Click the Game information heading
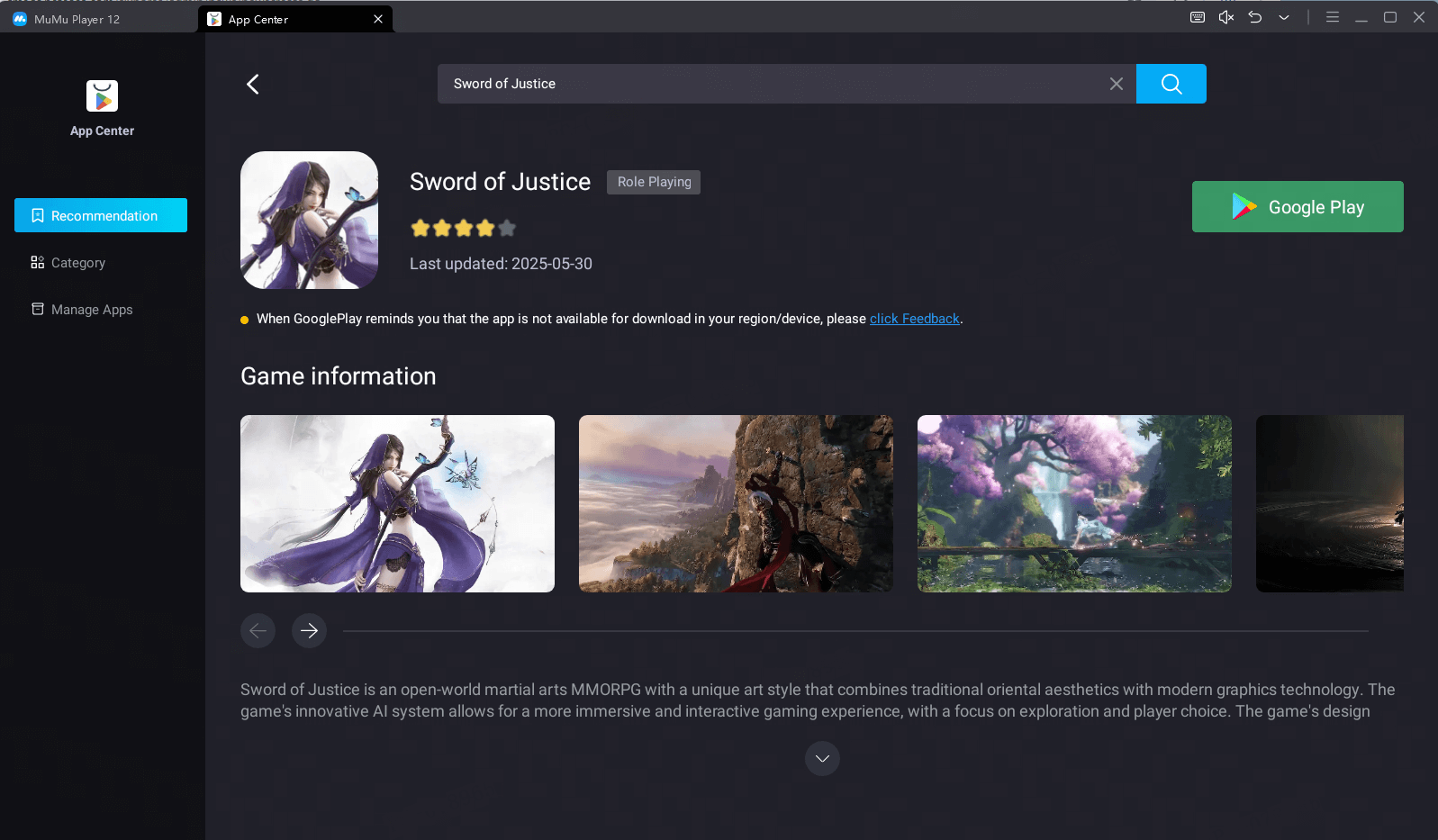 [x=338, y=376]
